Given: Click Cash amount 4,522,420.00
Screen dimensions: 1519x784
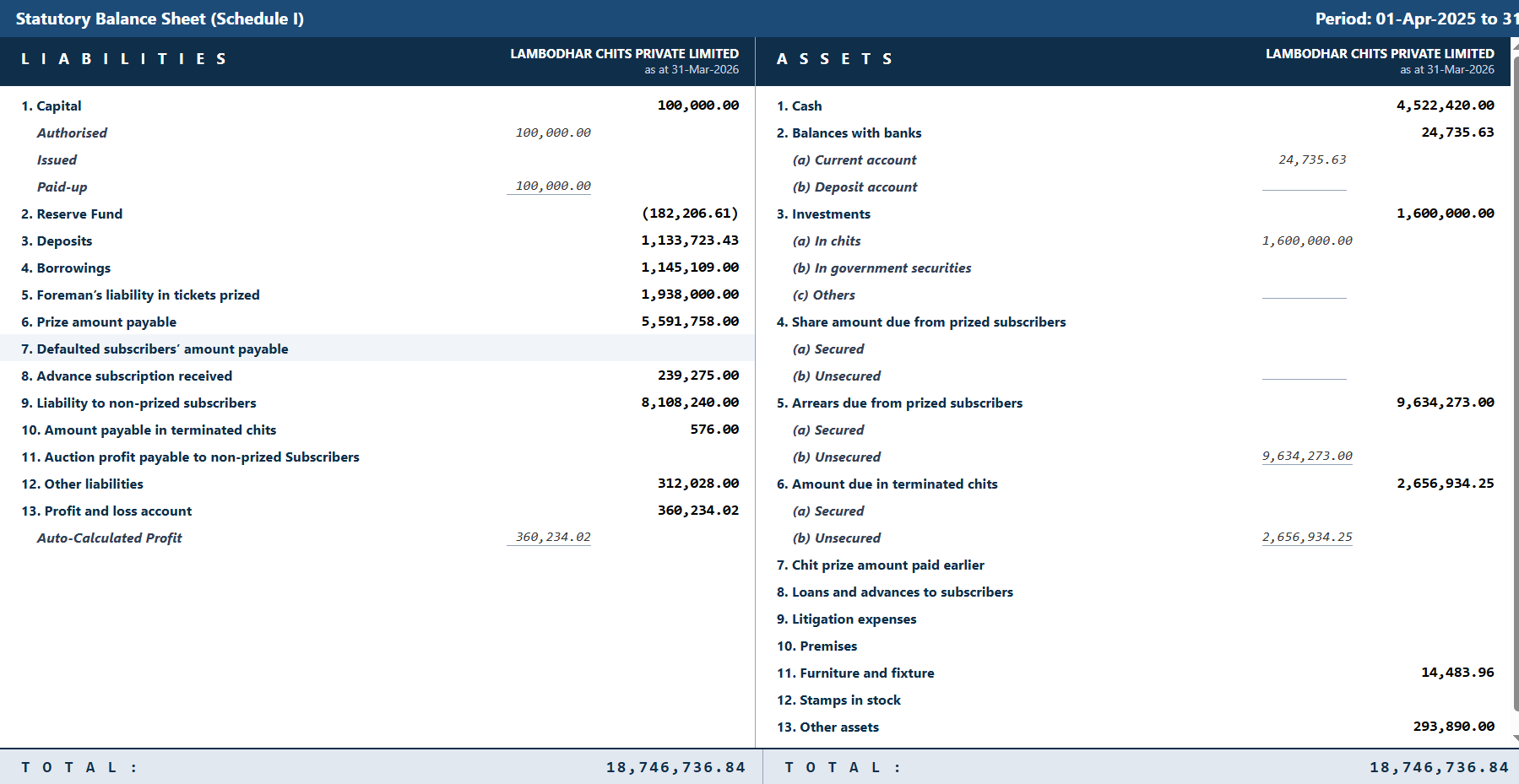Looking at the screenshot, I should (1445, 105).
